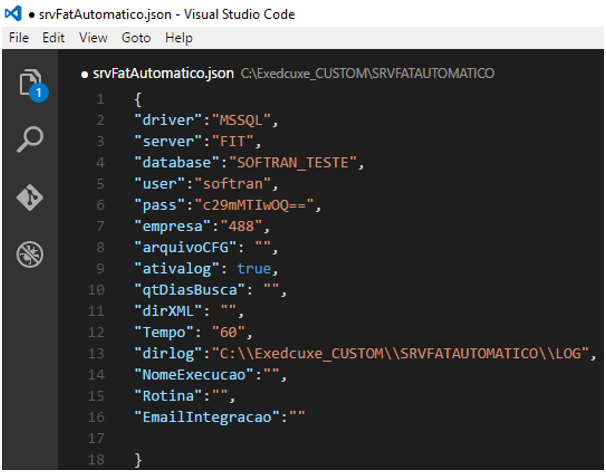Screen dimensions: 606x473
Task: Click the "SOFTRAN_TESTE" database value
Action: click(x=297, y=163)
